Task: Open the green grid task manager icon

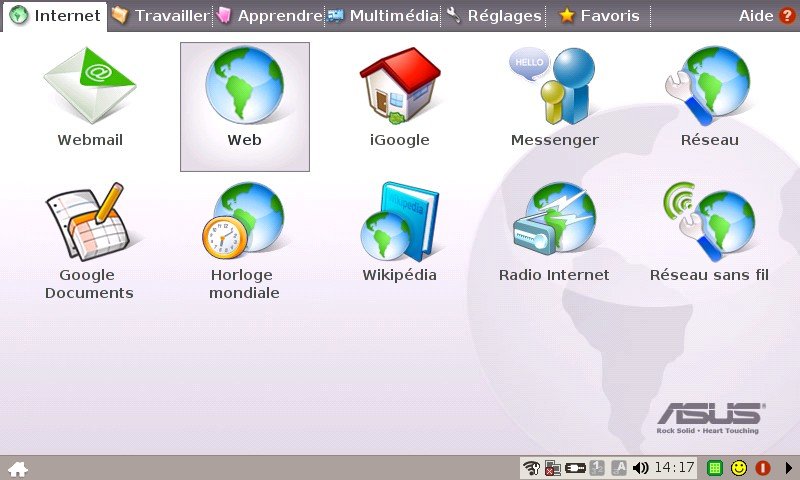Action: coord(715,468)
